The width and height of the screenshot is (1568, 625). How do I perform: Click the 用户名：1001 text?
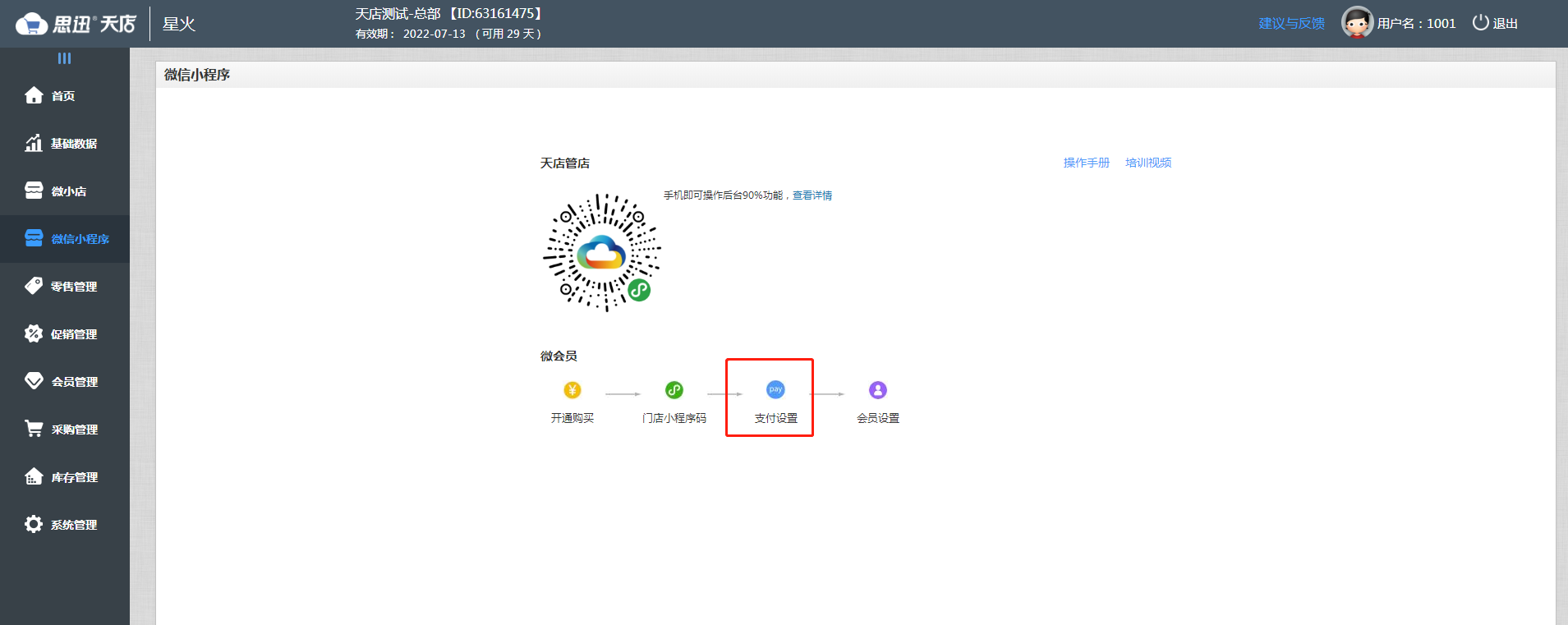[1416, 23]
